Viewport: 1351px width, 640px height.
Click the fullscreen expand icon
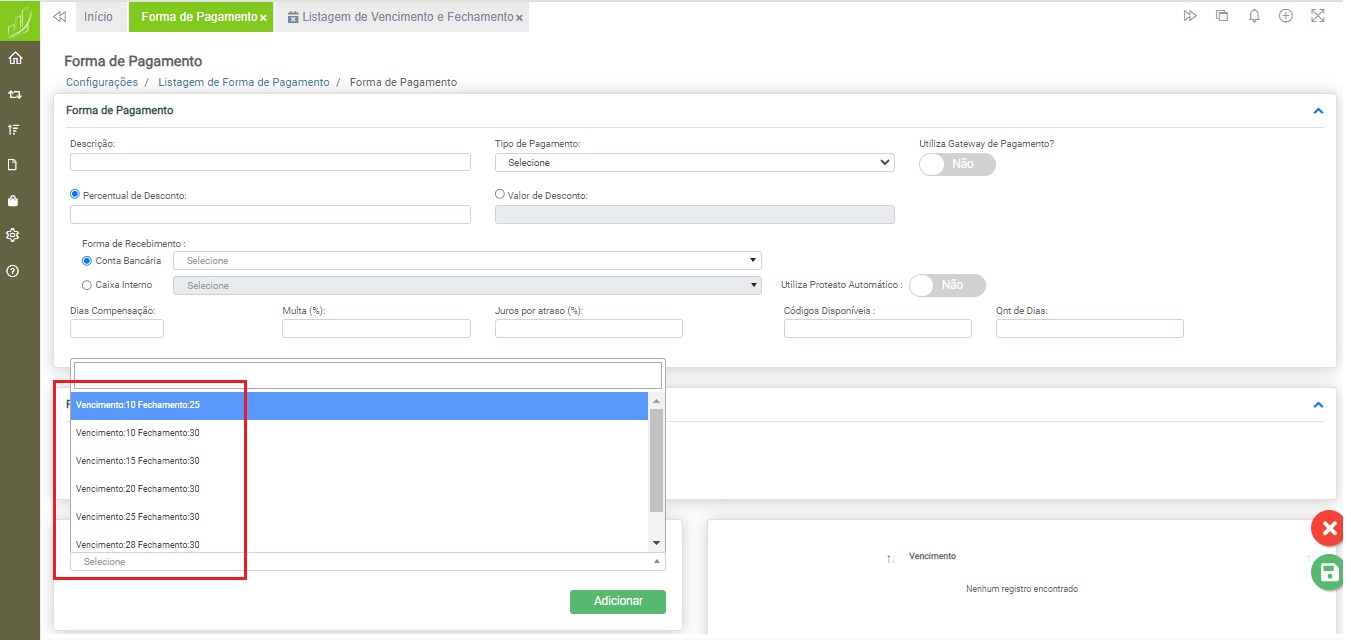pos(1317,16)
